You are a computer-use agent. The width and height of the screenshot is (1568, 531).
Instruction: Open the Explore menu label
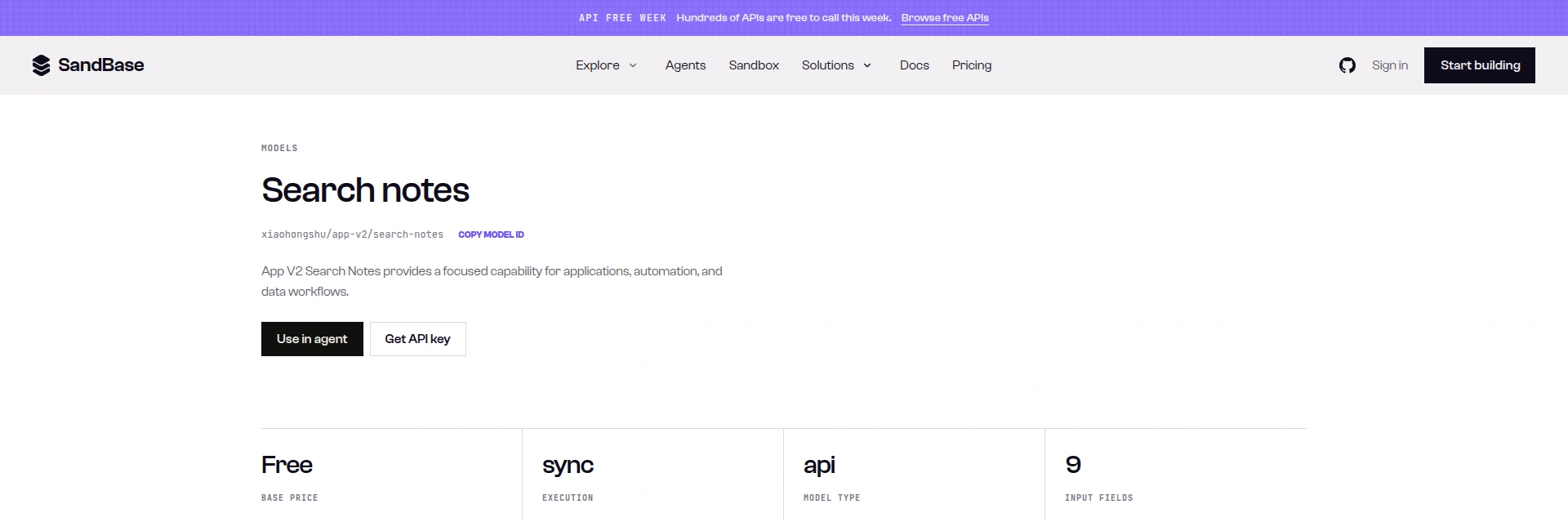598,65
